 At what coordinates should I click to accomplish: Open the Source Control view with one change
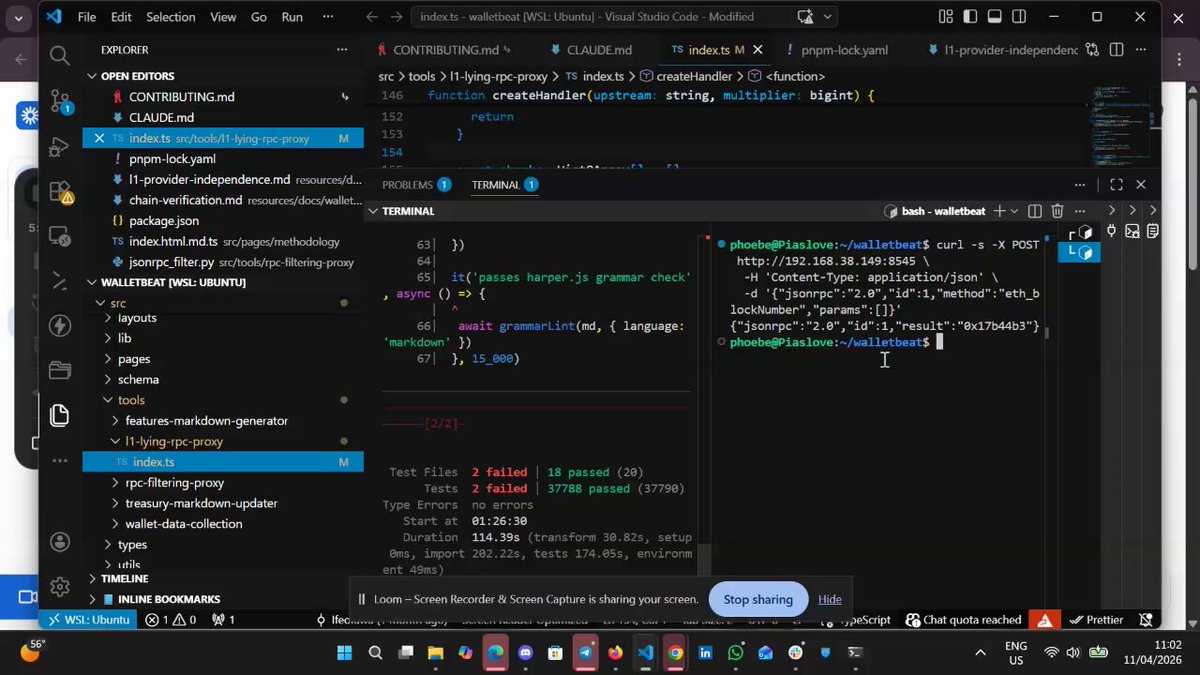[60, 100]
